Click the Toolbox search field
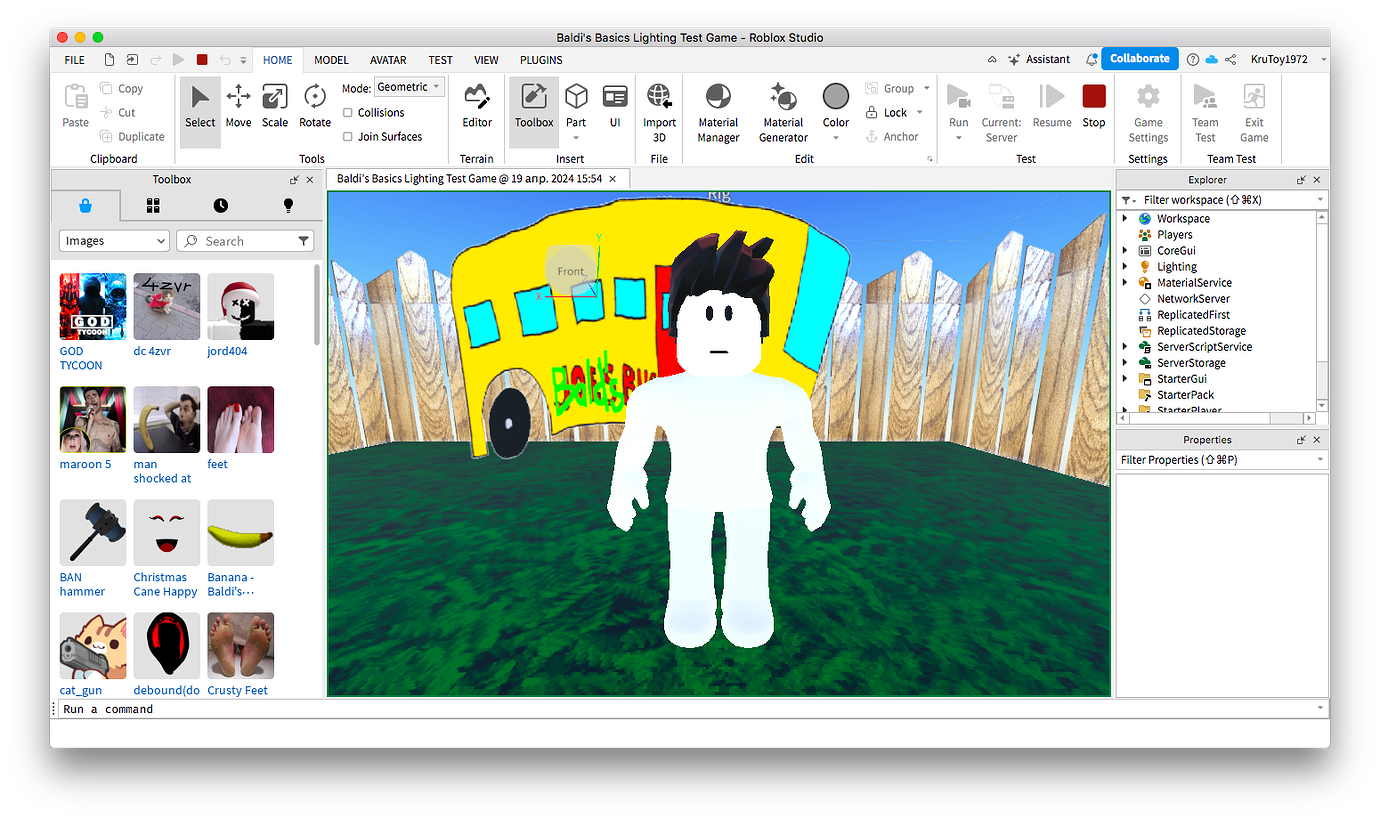The image size is (1380, 818). pyautogui.click(x=245, y=240)
